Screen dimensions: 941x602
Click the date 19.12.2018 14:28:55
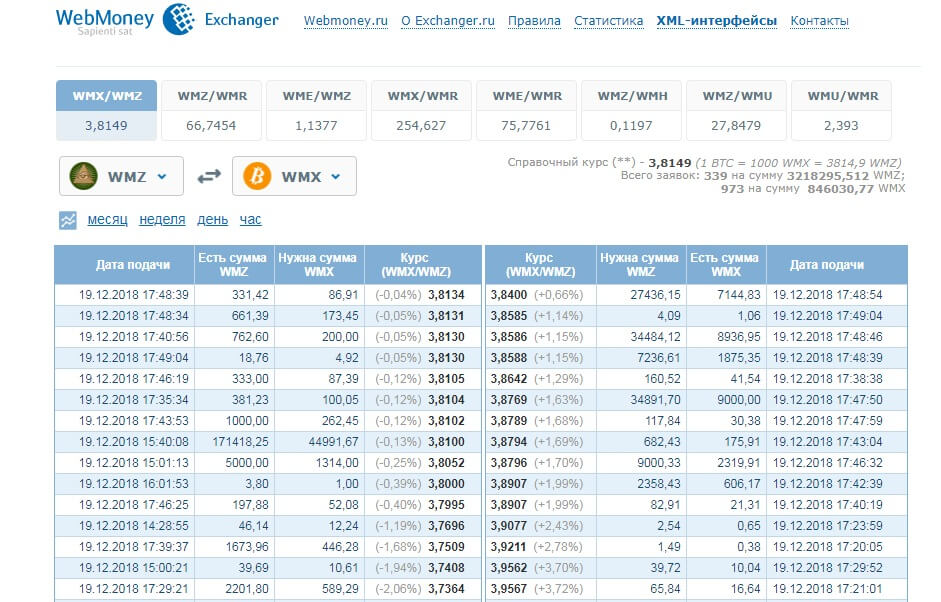(133, 526)
